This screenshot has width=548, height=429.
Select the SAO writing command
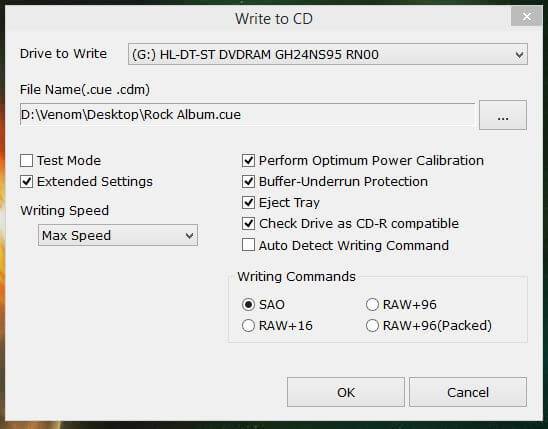(x=248, y=305)
